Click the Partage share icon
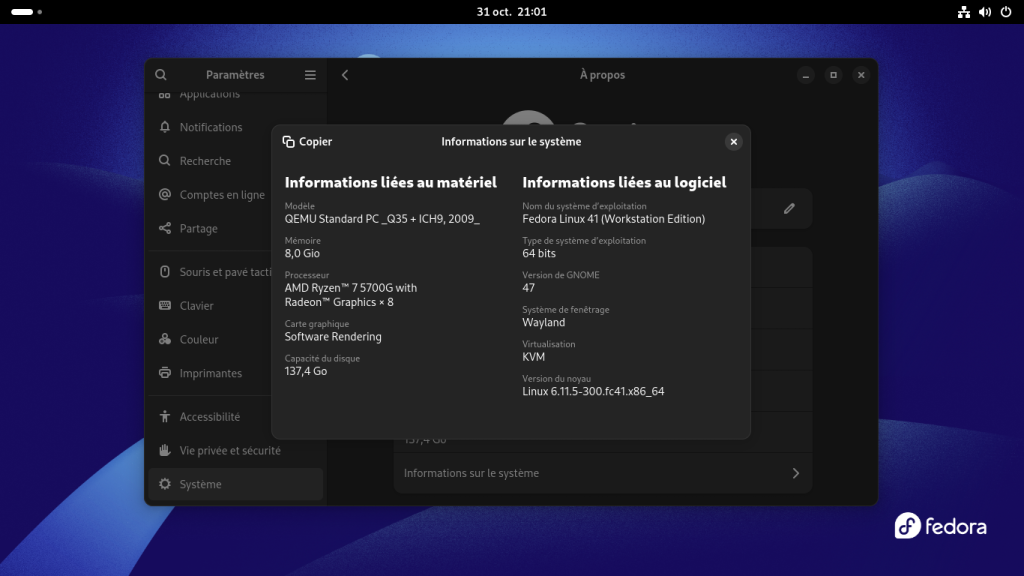The image size is (1024, 576). (165, 228)
